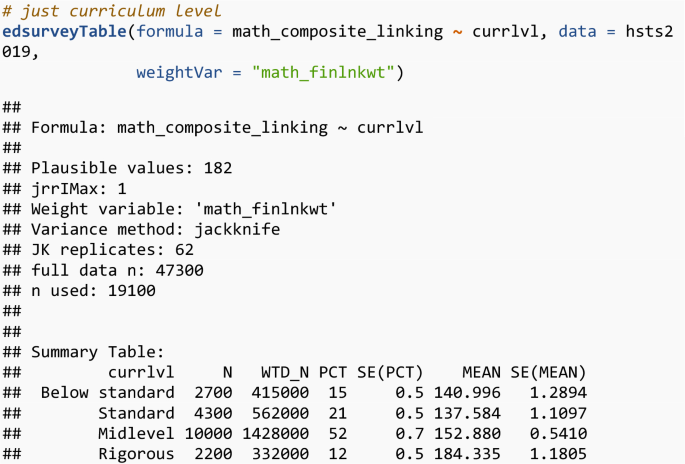Click the "JK replicates: 62" line
This screenshot has height=464, width=685.
click(x=112, y=249)
